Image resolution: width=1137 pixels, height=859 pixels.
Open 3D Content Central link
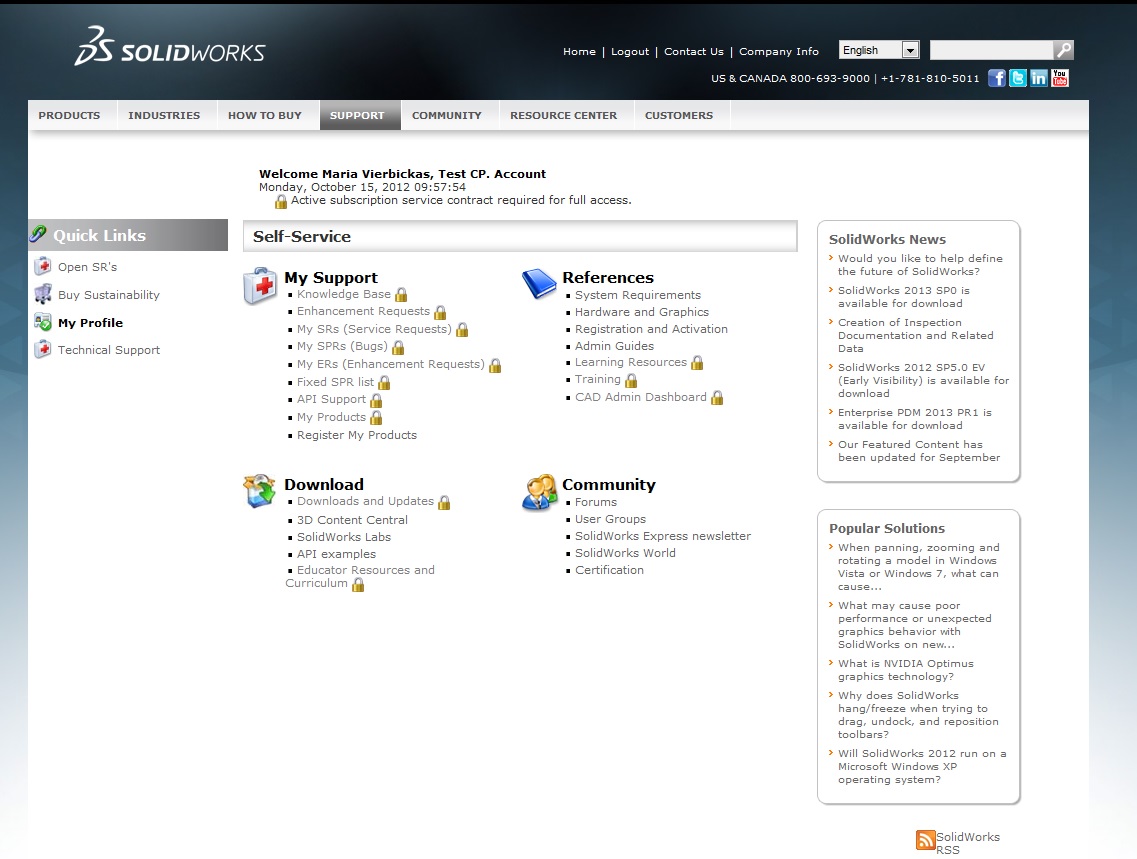coord(352,520)
